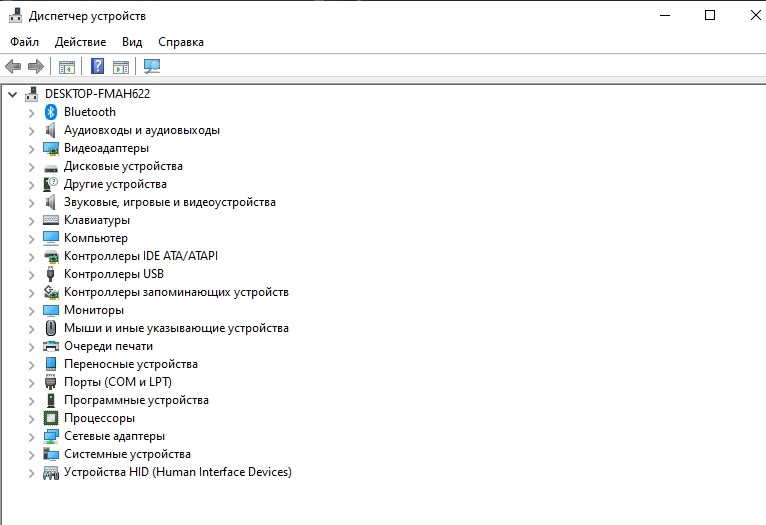Image resolution: width=766 pixels, height=525 pixels.
Task: Expand the Мониторы category
Action: [32, 311]
